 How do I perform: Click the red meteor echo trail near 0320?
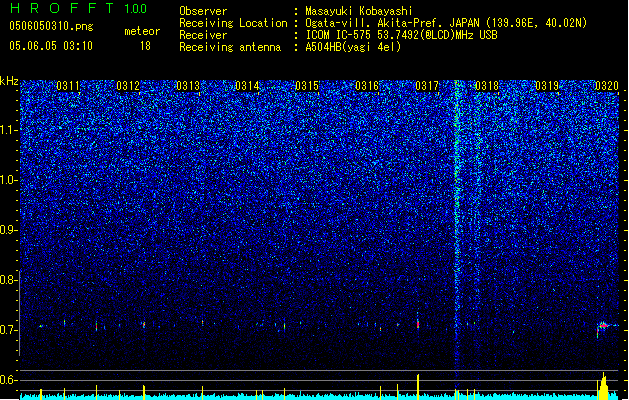coord(605,326)
